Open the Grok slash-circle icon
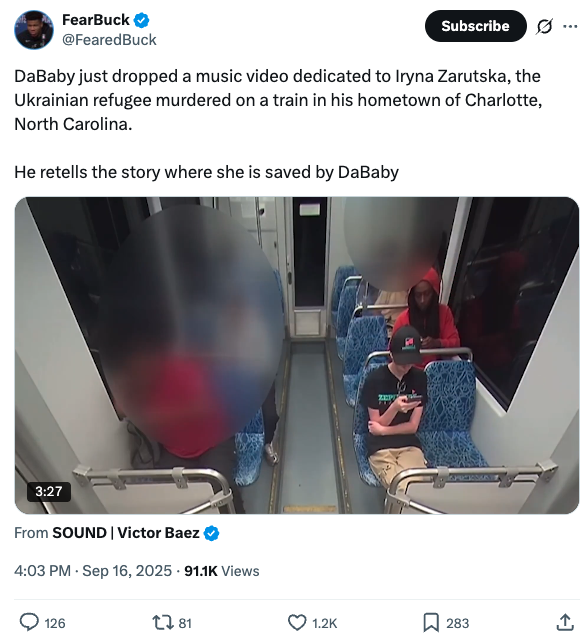Image resolution: width=587 pixels, height=644 pixels. pyautogui.click(x=544, y=26)
